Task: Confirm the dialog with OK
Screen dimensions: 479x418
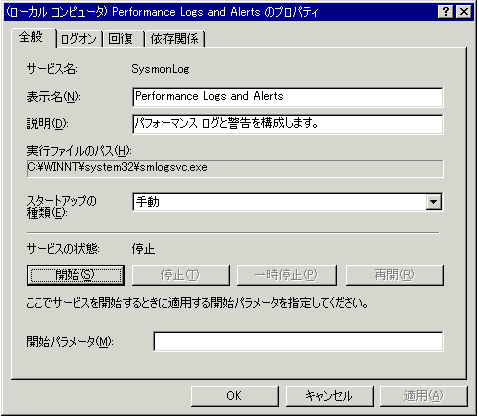Action: (235, 396)
